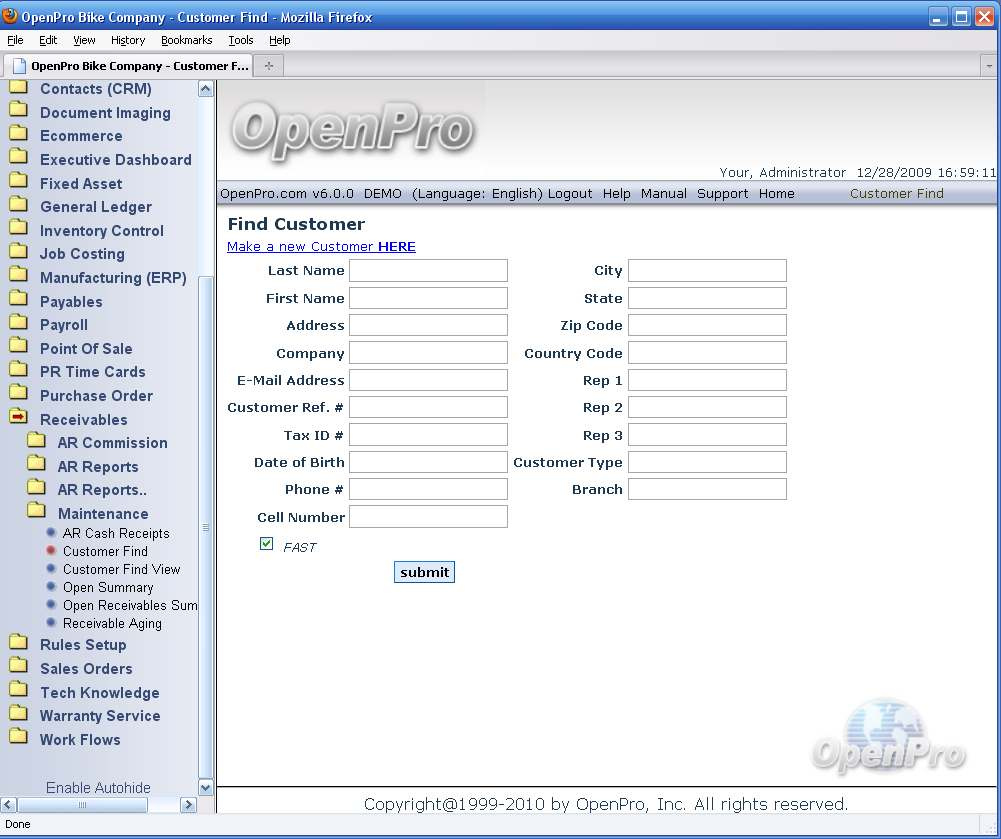Click the AR Commission folder icon

36,441
